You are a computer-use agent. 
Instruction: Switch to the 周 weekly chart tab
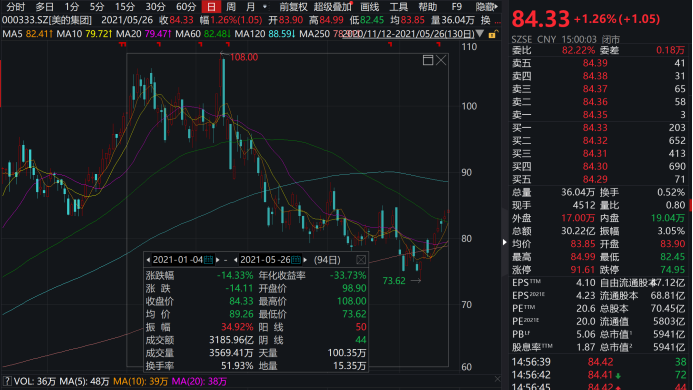231,7
